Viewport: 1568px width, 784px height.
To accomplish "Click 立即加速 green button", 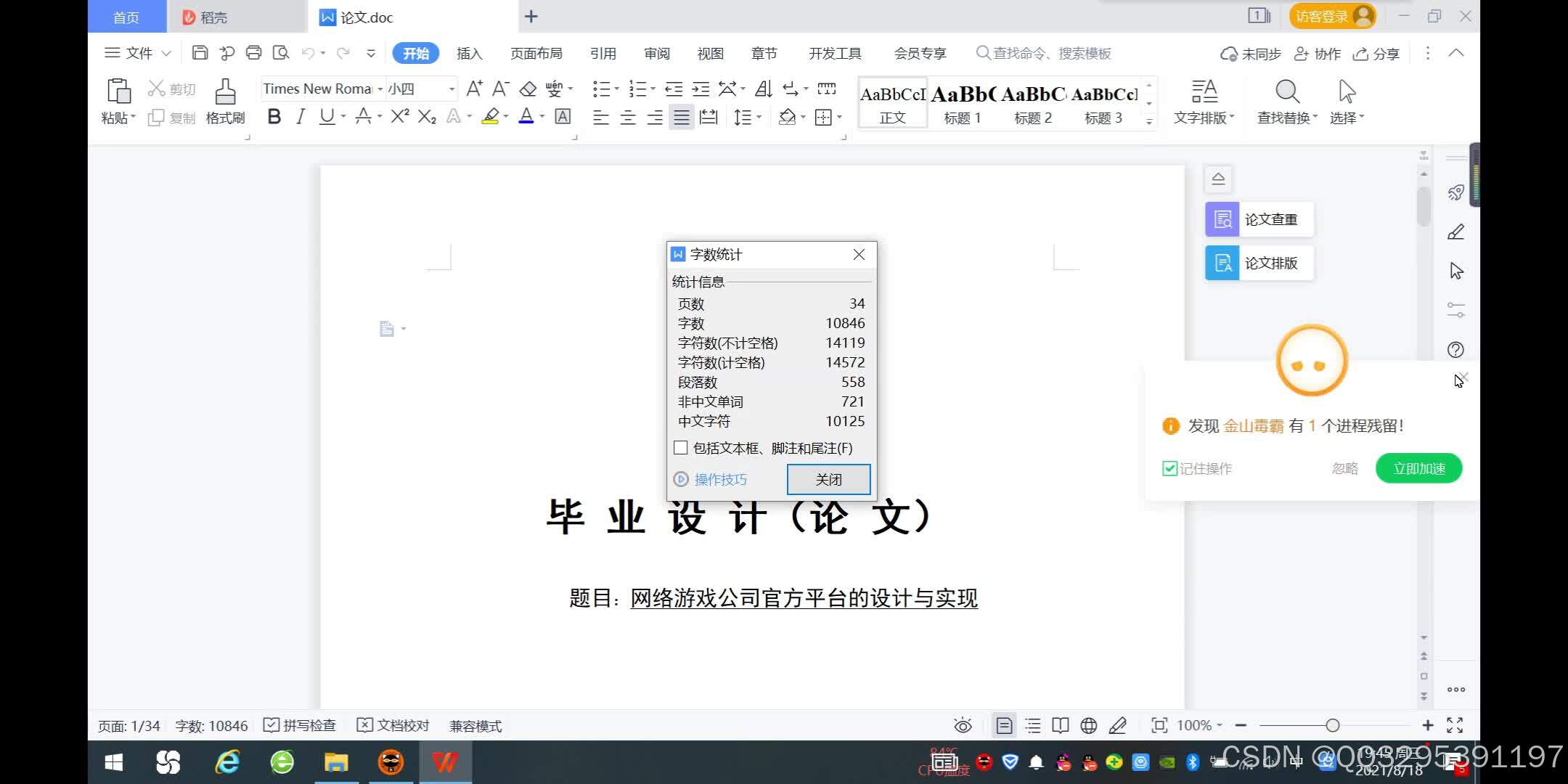I will click(x=1418, y=468).
